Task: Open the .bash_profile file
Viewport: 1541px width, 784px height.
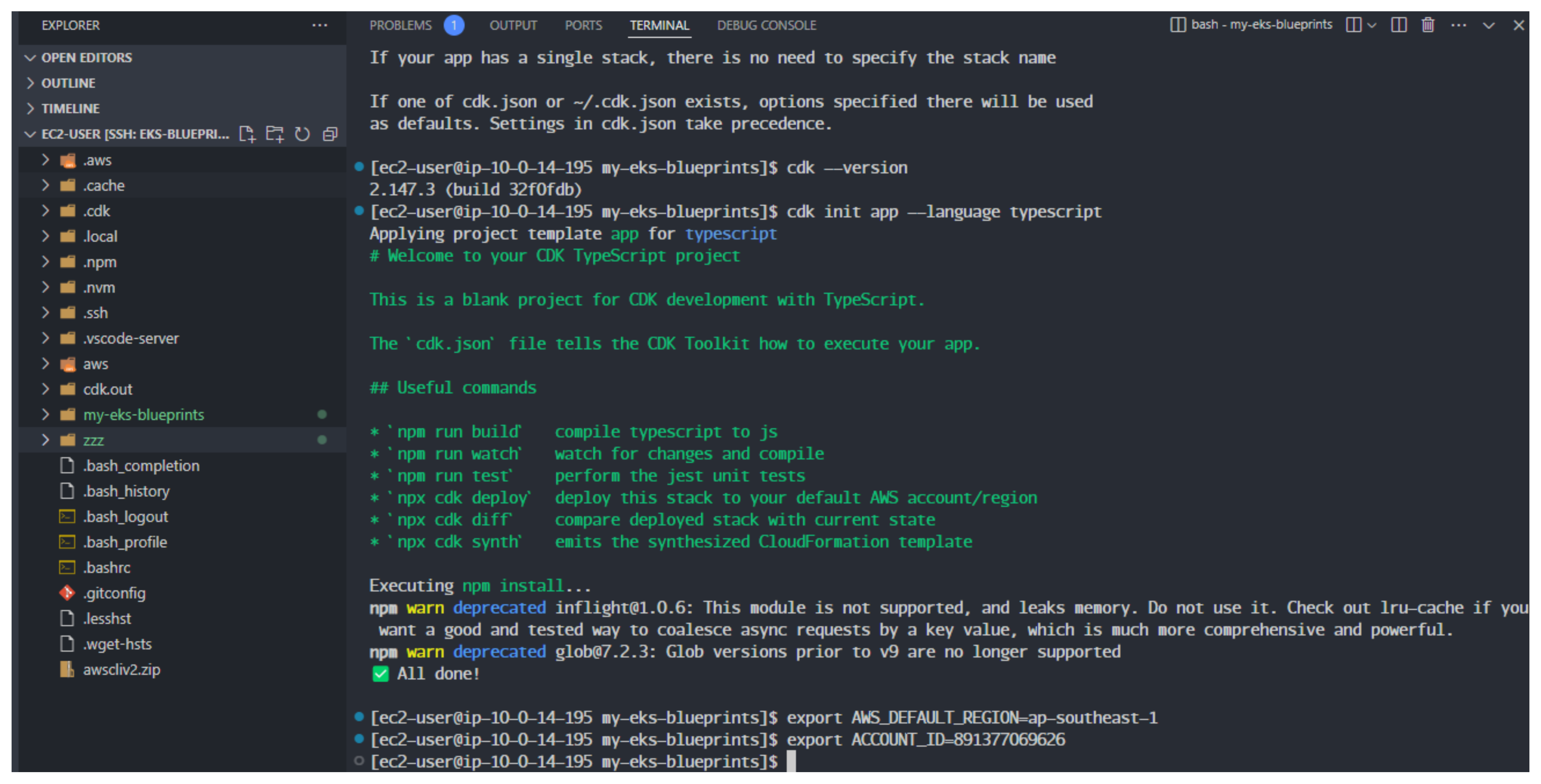Action: point(182,542)
